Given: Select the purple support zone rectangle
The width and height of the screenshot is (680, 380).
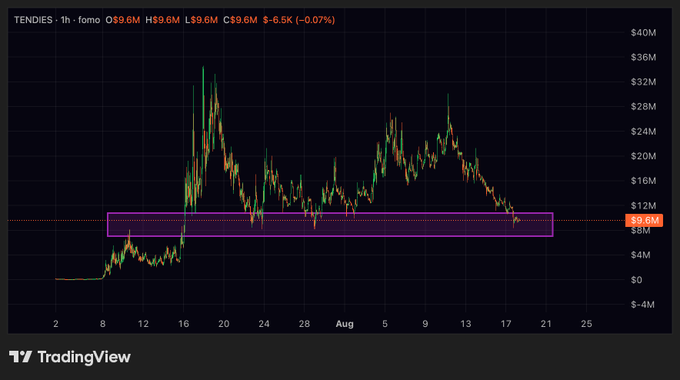Looking at the screenshot, I should [x=330, y=225].
